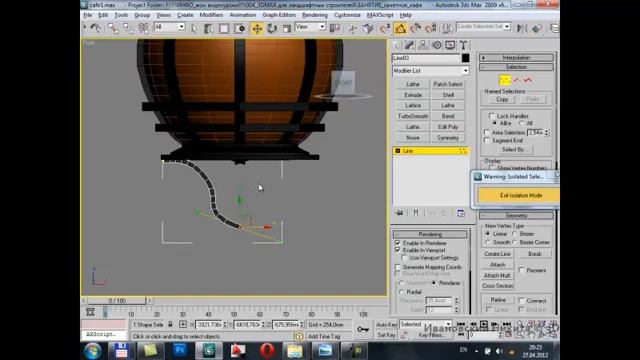Click the Attach Mult. button
Image resolution: width=640 pixels, height=360 pixels.
point(497,276)
